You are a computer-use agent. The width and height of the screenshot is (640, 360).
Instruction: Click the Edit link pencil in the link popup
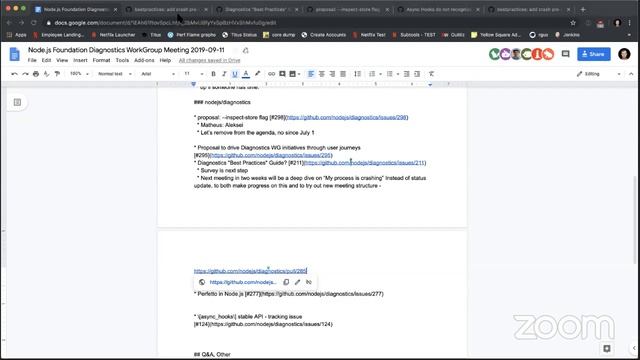(297, 282)
